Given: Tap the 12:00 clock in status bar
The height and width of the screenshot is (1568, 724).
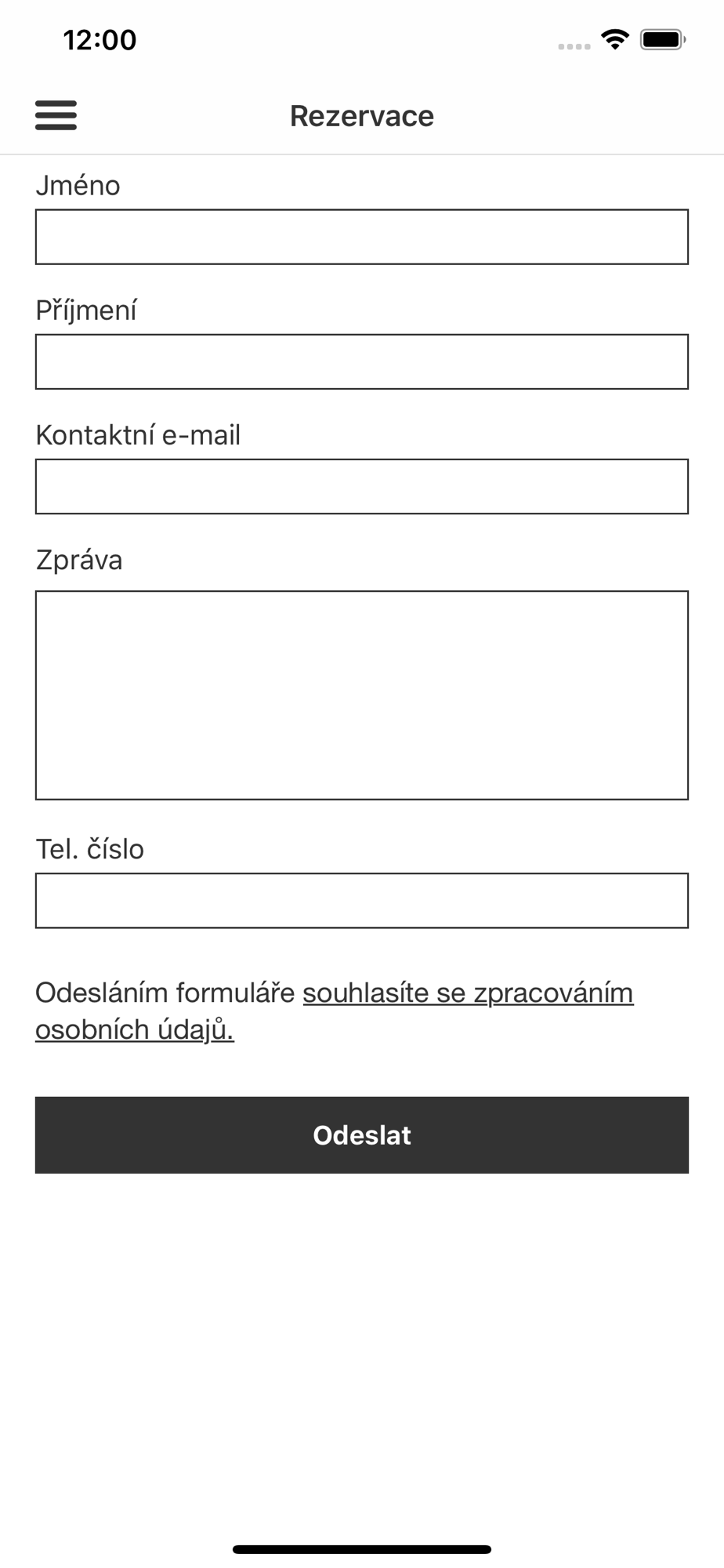Looking at the screenshot, I should click(100, 40).
